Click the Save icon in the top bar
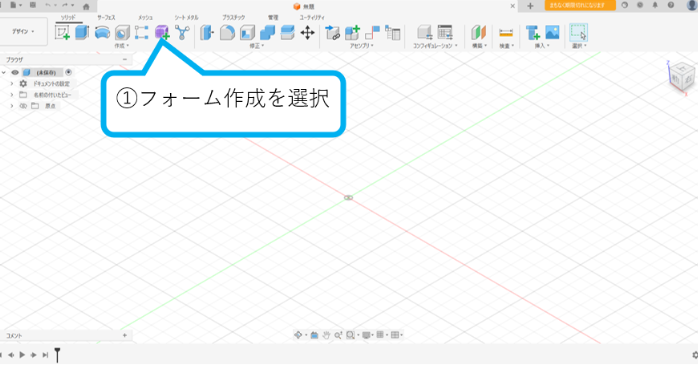This screenshot has height=365, width=698. pos(32,5)
